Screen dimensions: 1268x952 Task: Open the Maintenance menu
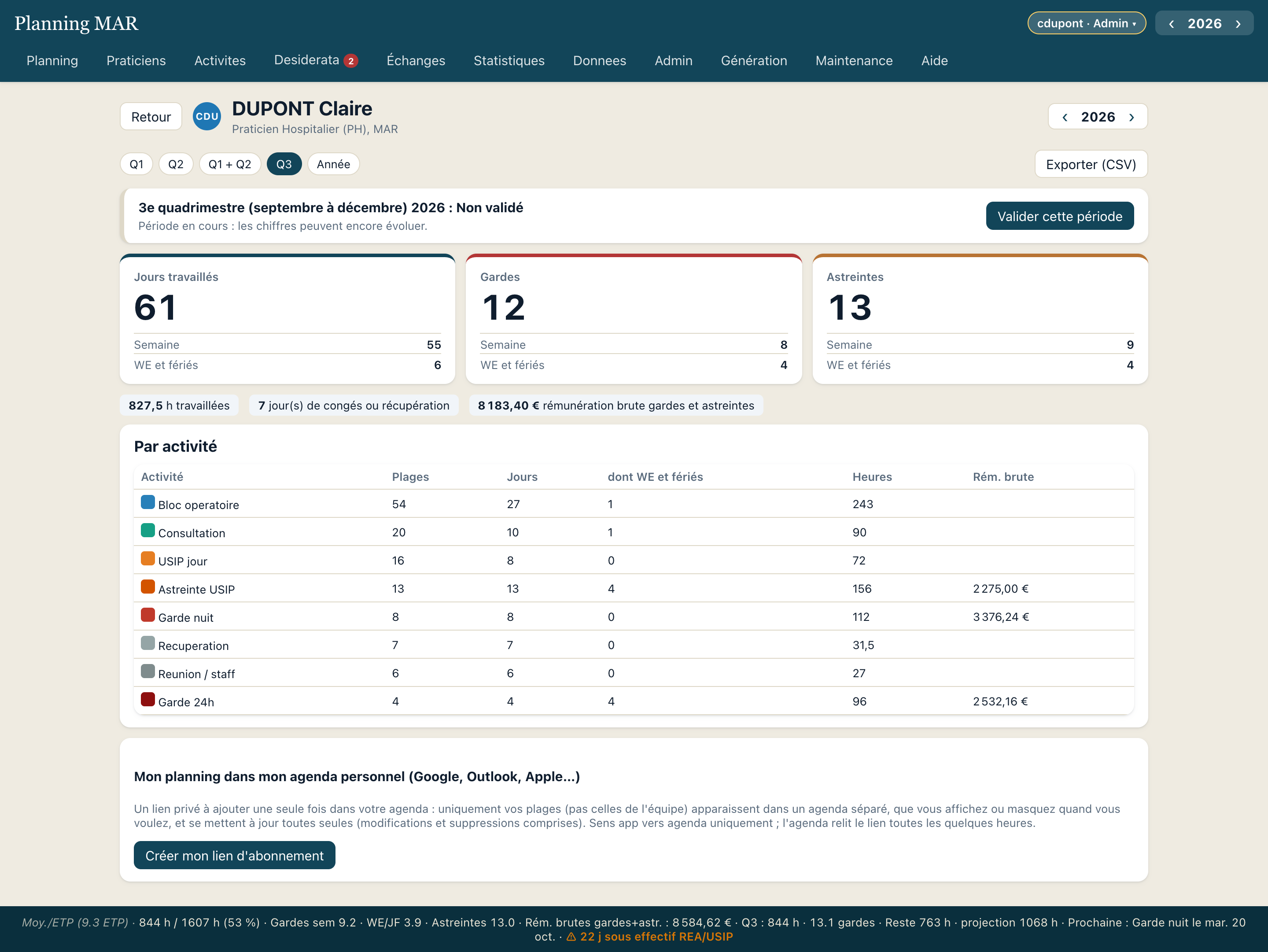coord(854,61)
